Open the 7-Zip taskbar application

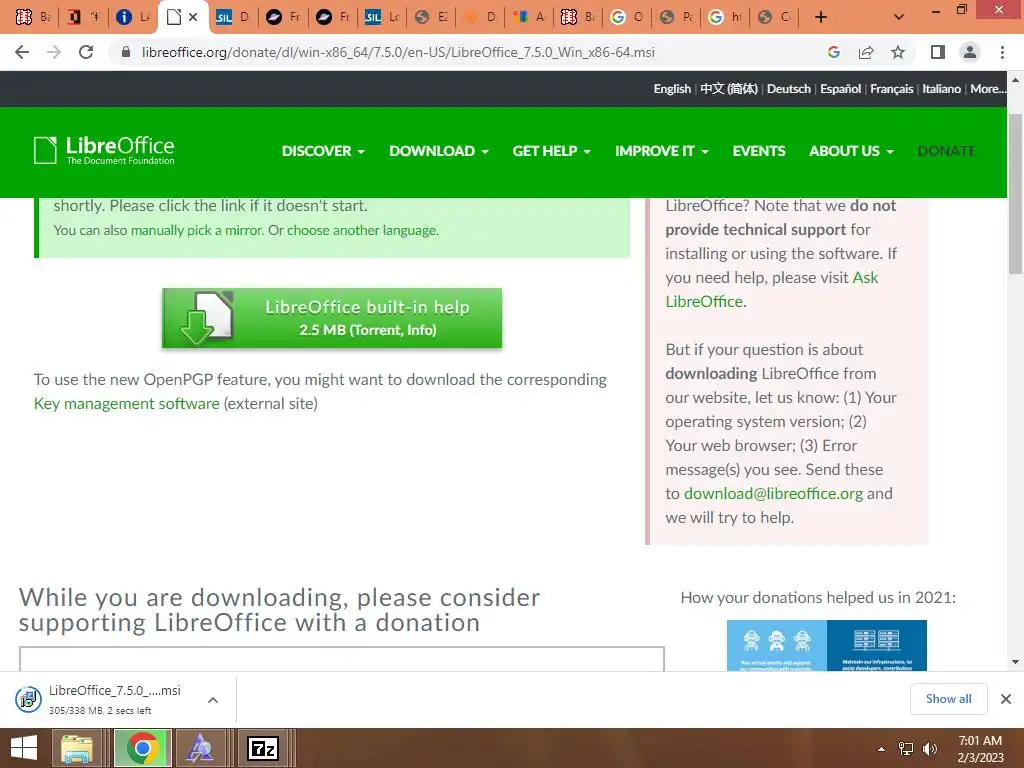click(263, 748)
